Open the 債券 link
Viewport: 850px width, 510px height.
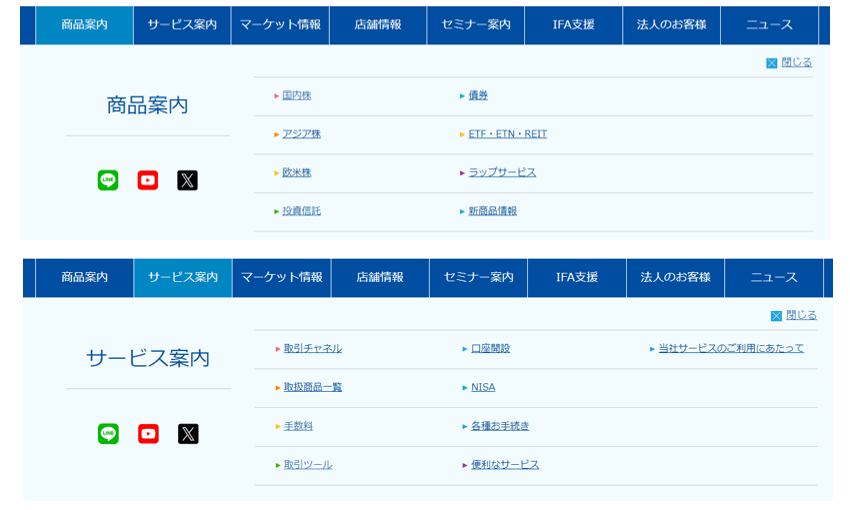(478, 96)
